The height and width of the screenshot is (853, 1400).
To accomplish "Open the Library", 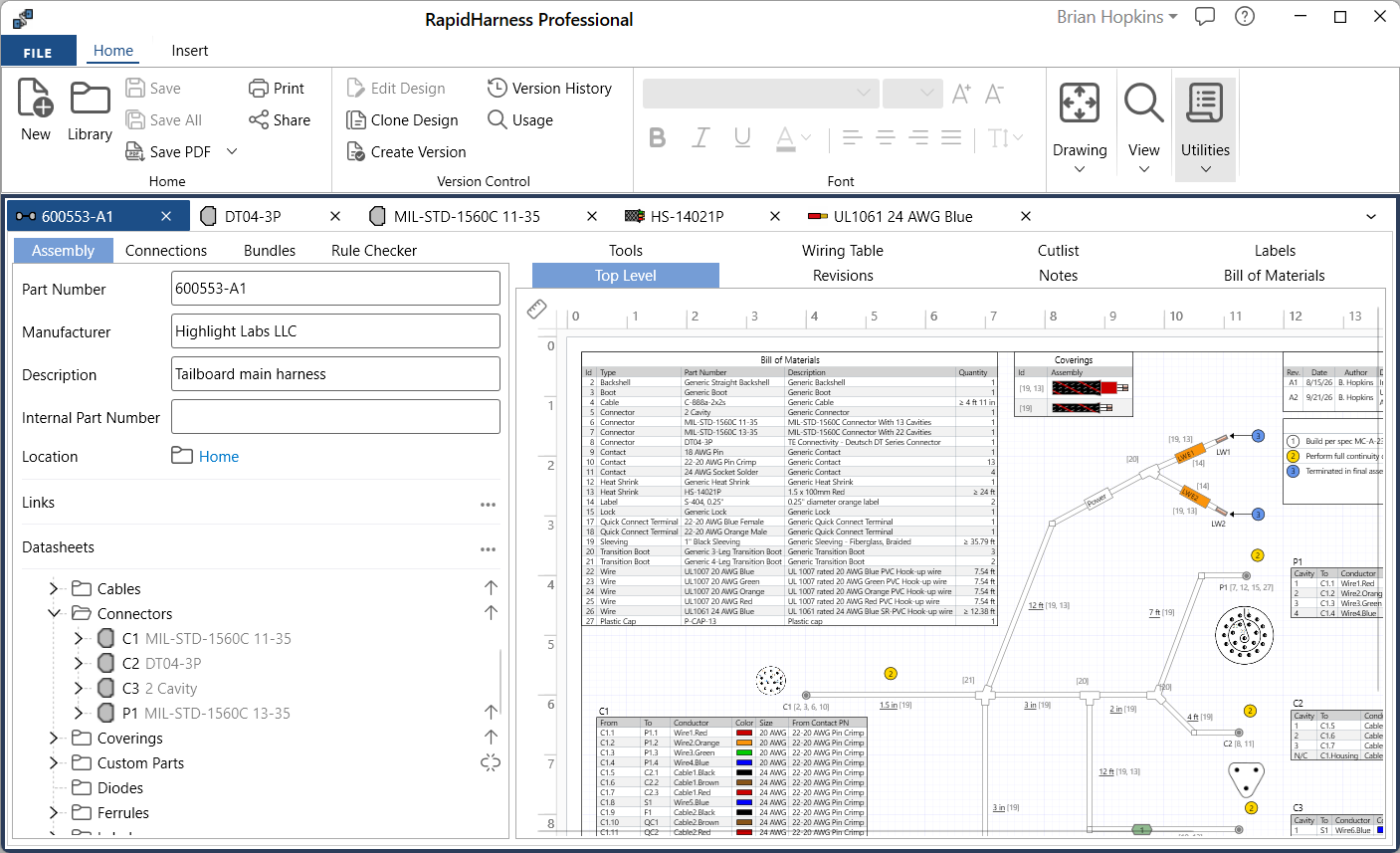I will tap(90, 109).
